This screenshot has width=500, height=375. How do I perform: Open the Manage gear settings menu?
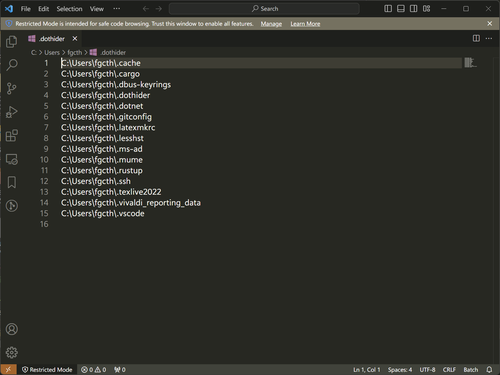[12, 352]
